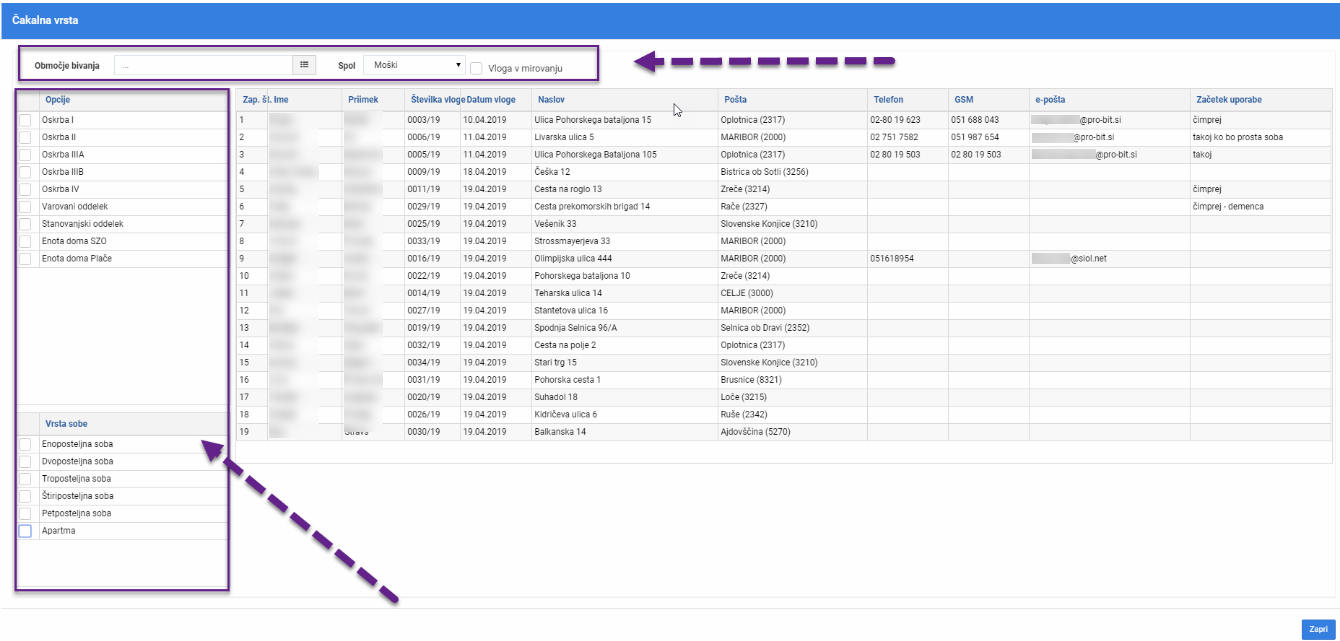This screenshot has height=641, width=1340.
Task: Enable the Vloga v mirovanju checkbox
Action: [476, 68]
